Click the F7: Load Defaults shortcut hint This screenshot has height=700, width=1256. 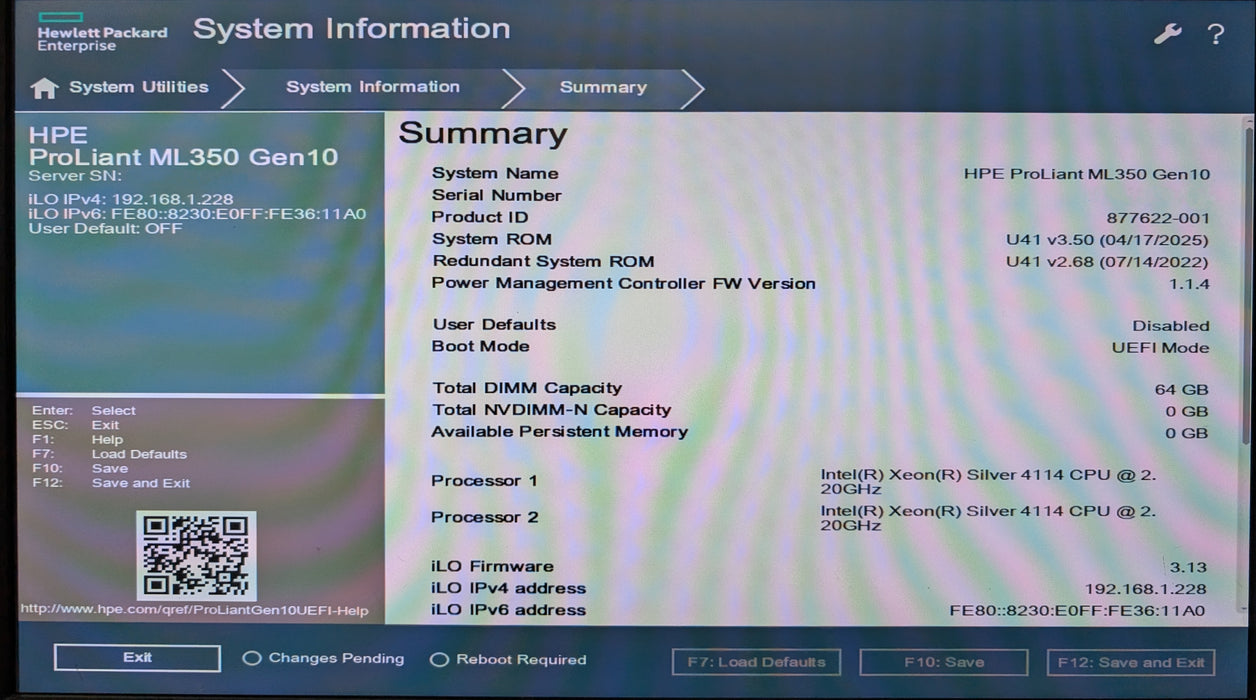click(109, 454)
